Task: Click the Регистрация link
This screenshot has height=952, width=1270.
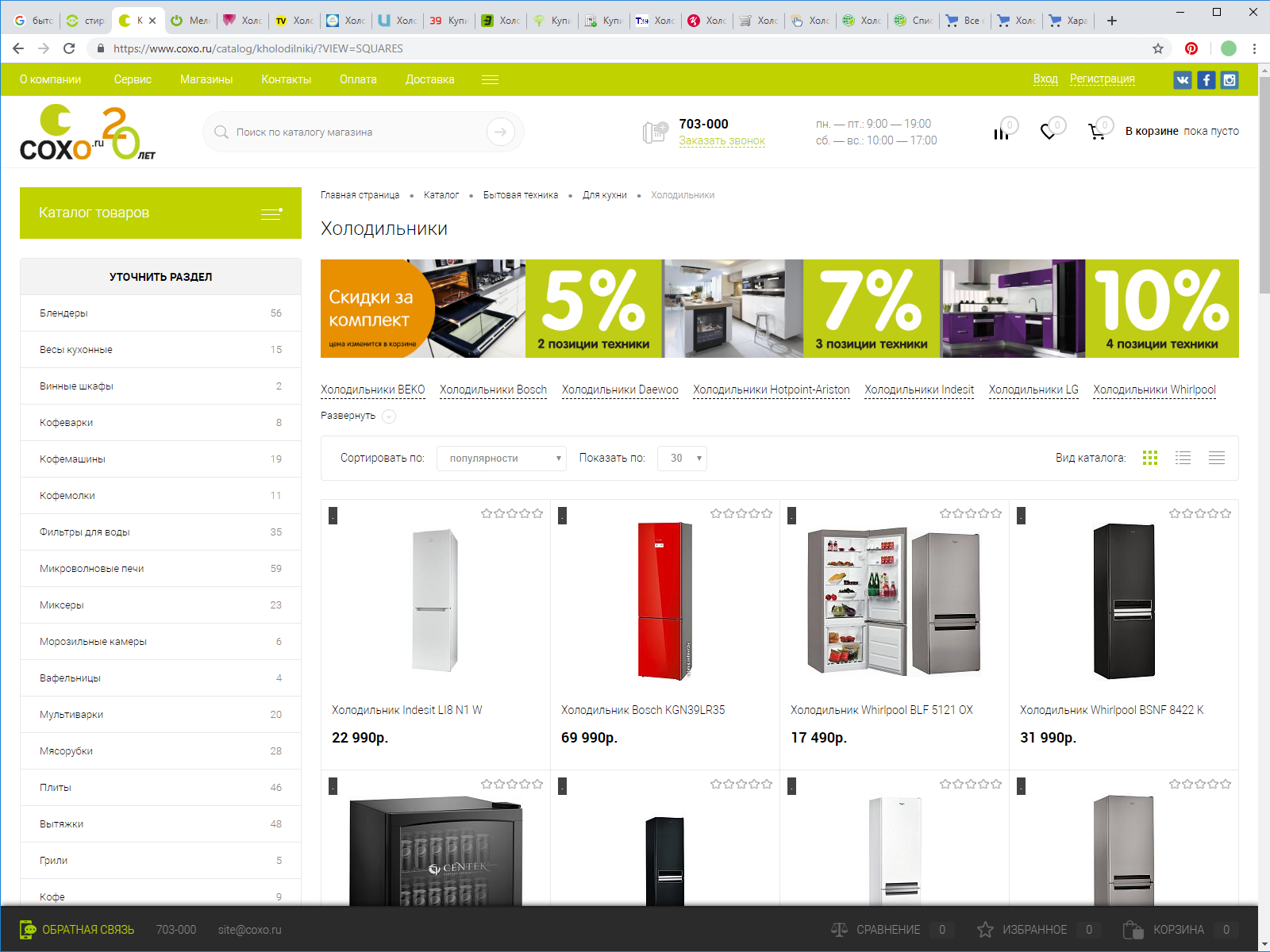Action: (x=1103, y=79)
